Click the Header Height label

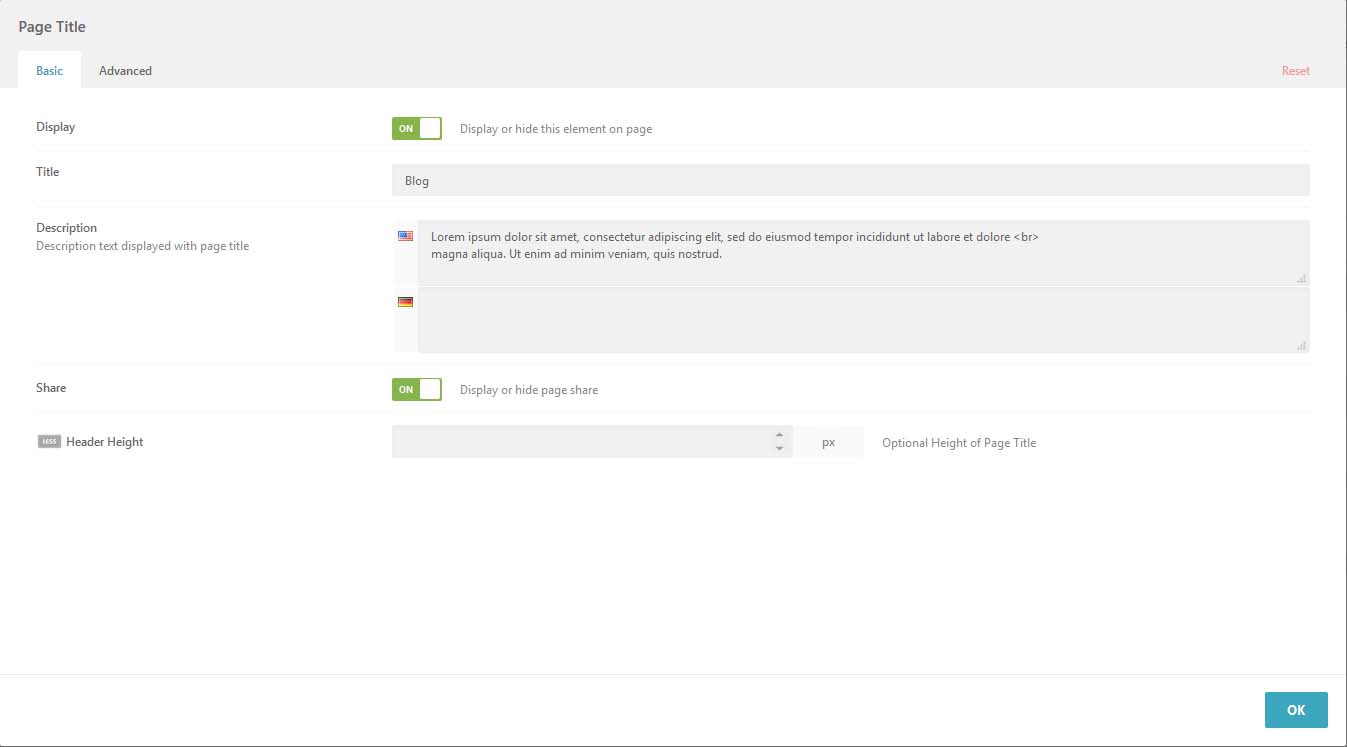click(x=104, y=442)
